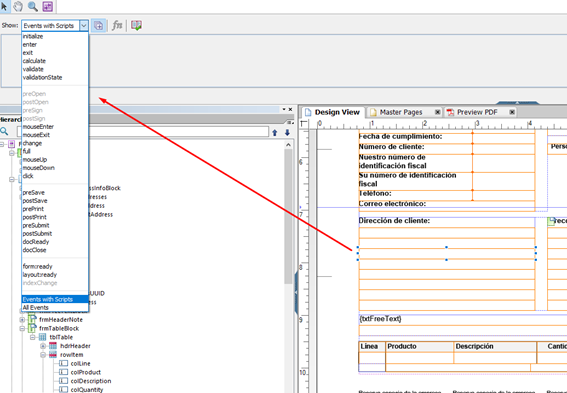Pick the postSave event
This screenshot has width=567, height=393.
coord(35,201)
